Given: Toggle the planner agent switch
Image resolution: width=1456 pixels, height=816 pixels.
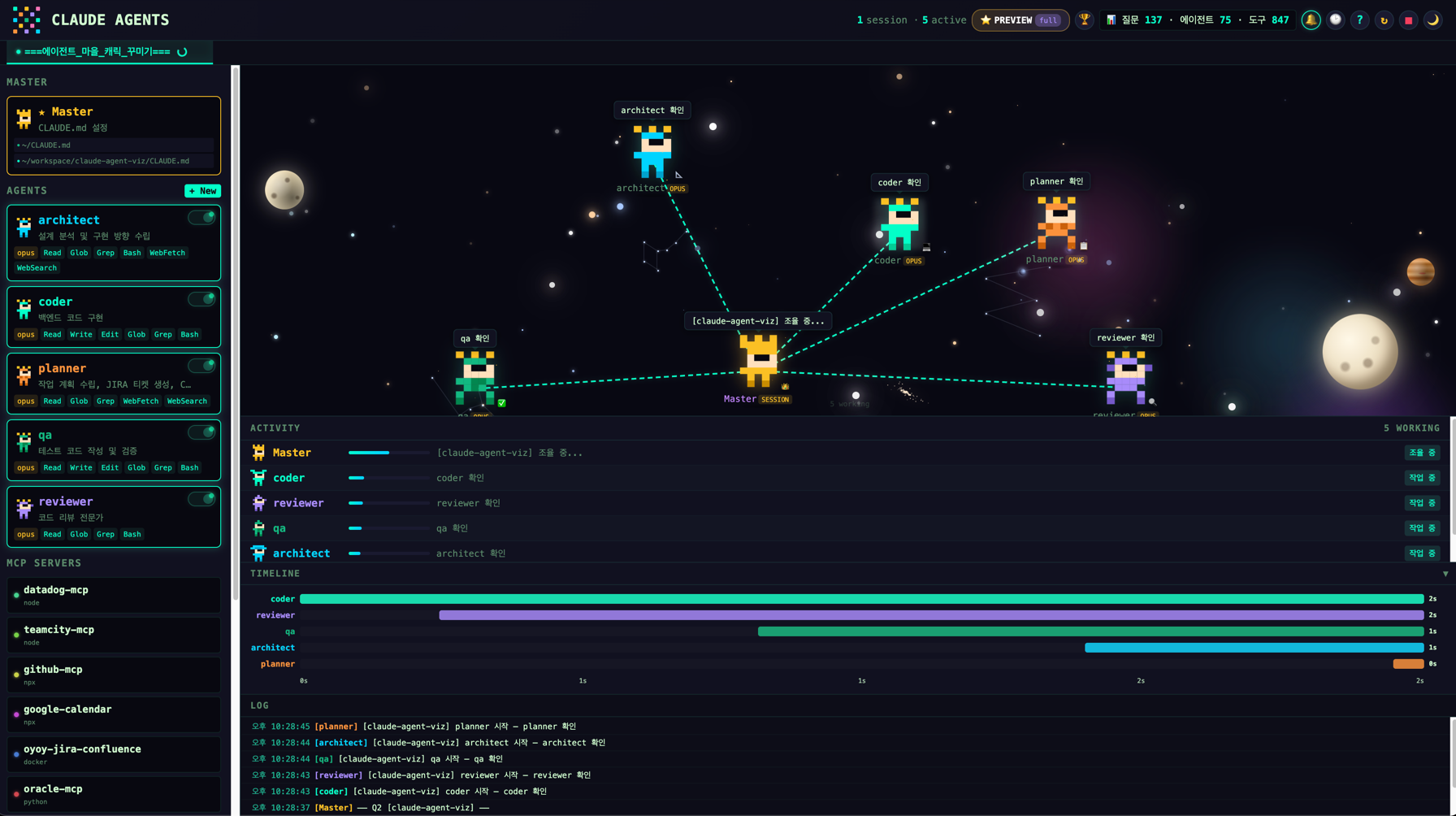Looking at the screenshot, I should (201, 366).
